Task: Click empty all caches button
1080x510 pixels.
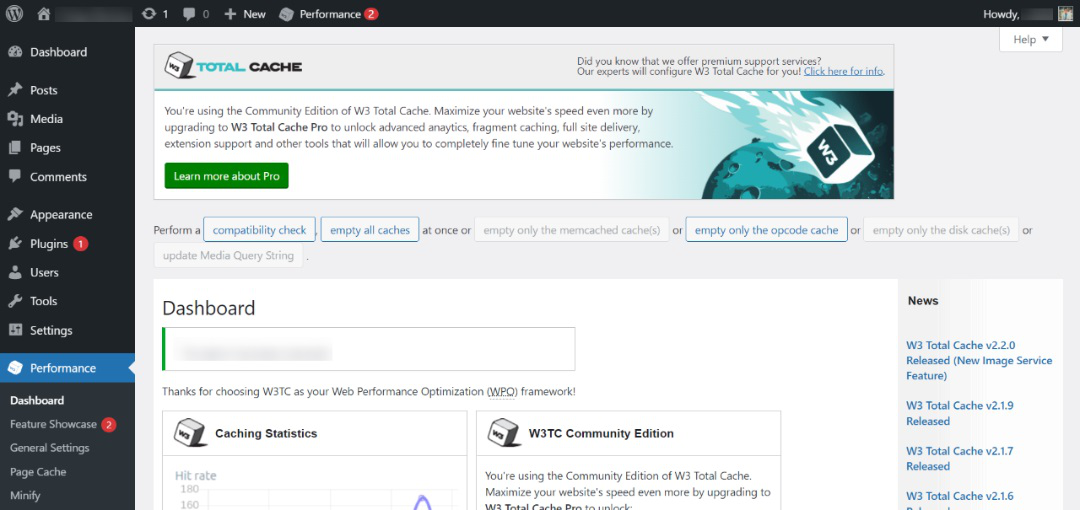Action: pyautogui.click(x=370, y=230)
